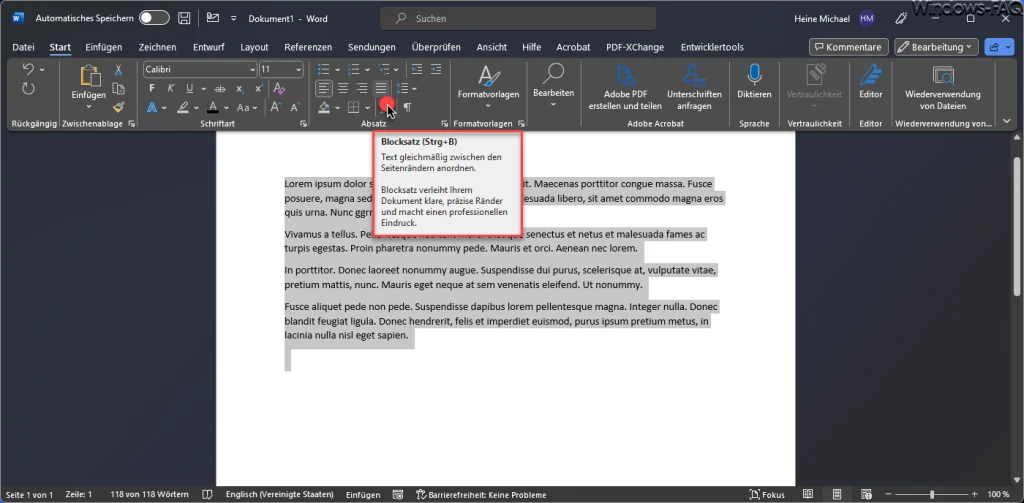Click the Suchen search box
1024x503 pixels.
click(519, 18)
